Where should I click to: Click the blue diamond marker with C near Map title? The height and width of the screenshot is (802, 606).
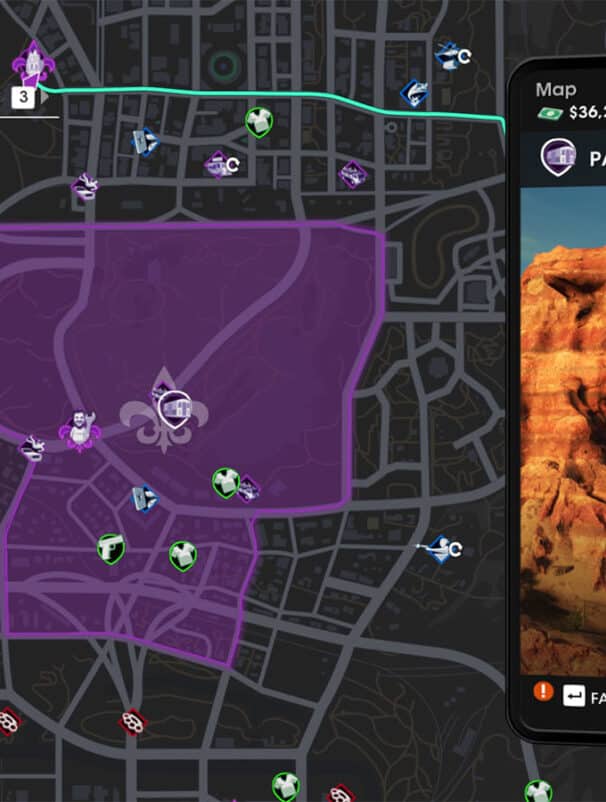pyautogui.click(x=452, y=56)
